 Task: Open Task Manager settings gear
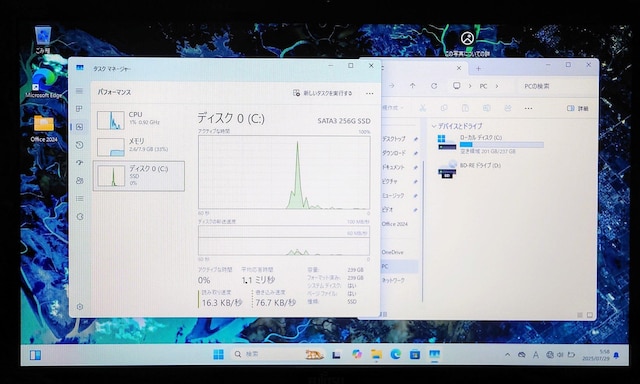tap(80, 306)
